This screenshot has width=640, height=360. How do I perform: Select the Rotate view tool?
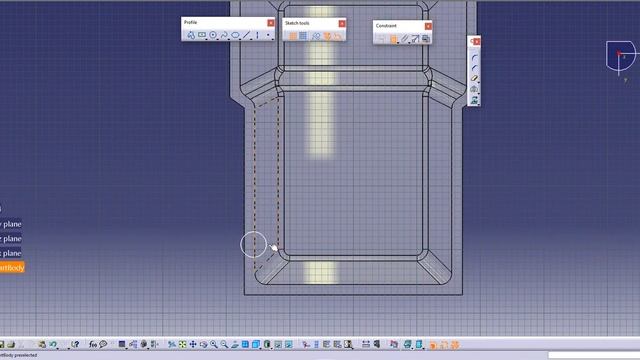point(203,344)
